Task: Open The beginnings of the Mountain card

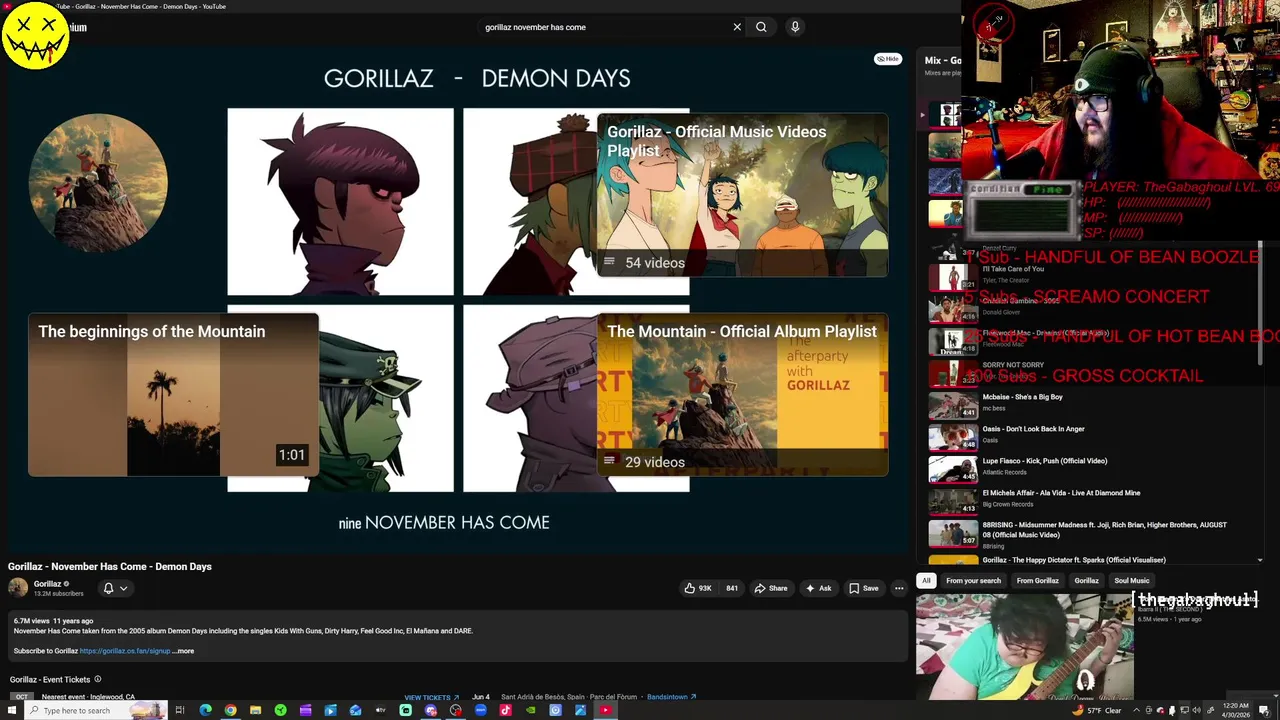Action: [x=173, y=395]
